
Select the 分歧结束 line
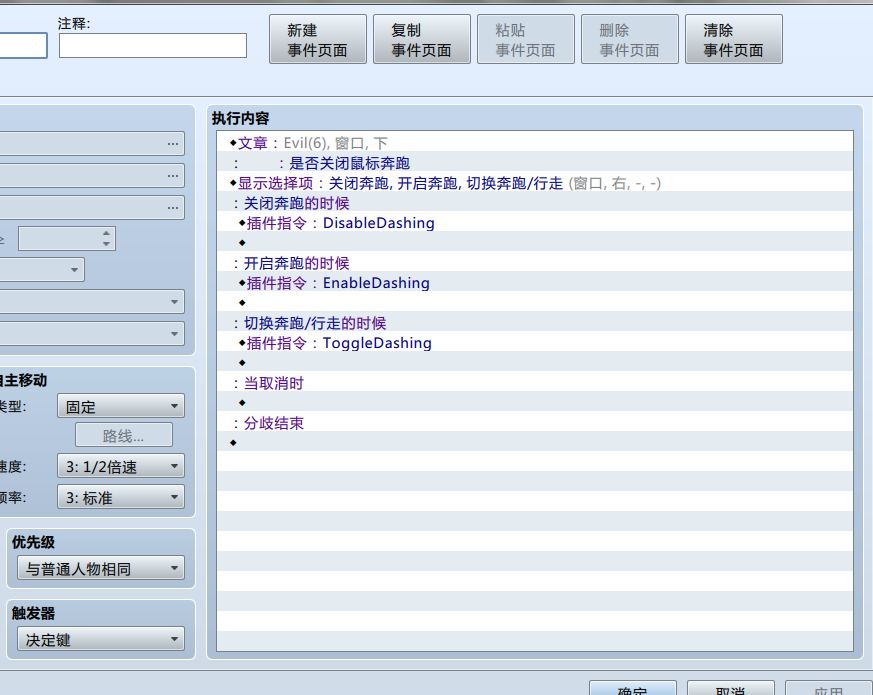(x=534, y=423)
